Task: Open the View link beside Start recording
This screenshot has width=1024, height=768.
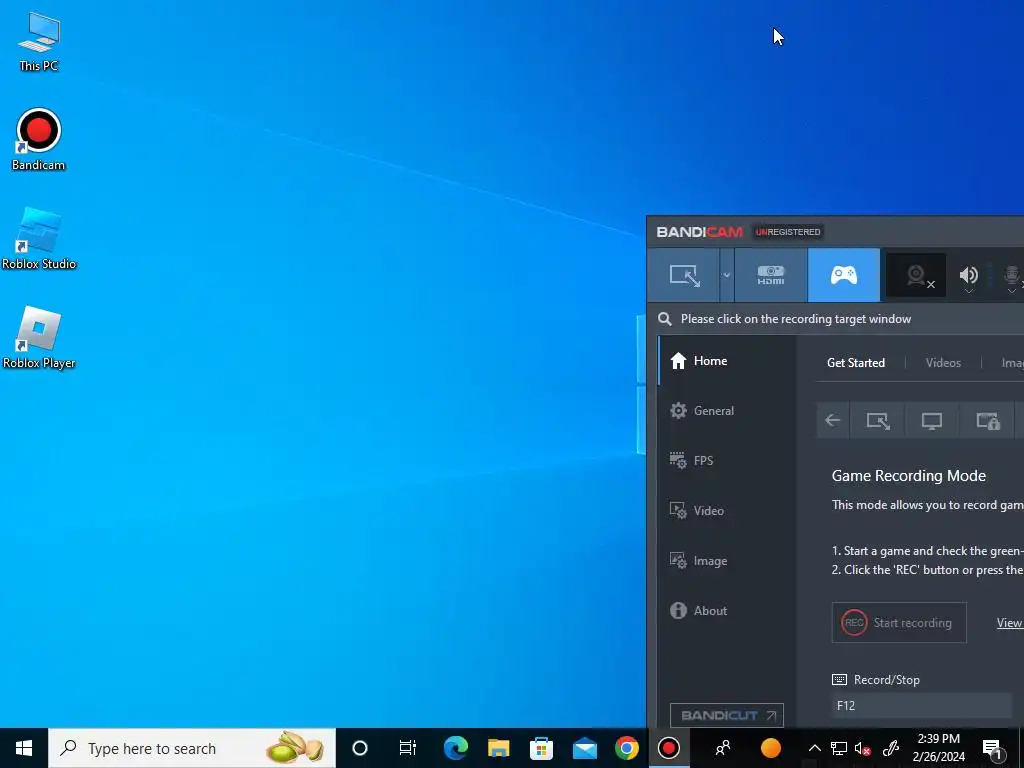Action: (x=1010, y=622)
